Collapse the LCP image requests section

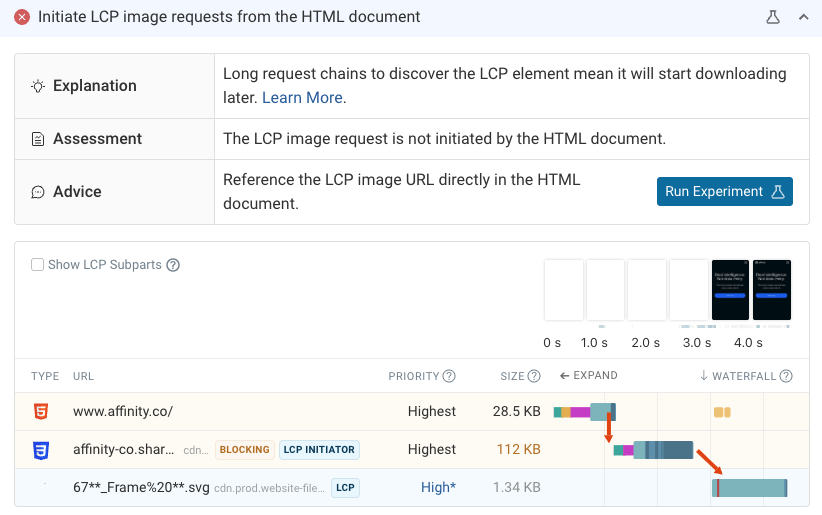803,17
